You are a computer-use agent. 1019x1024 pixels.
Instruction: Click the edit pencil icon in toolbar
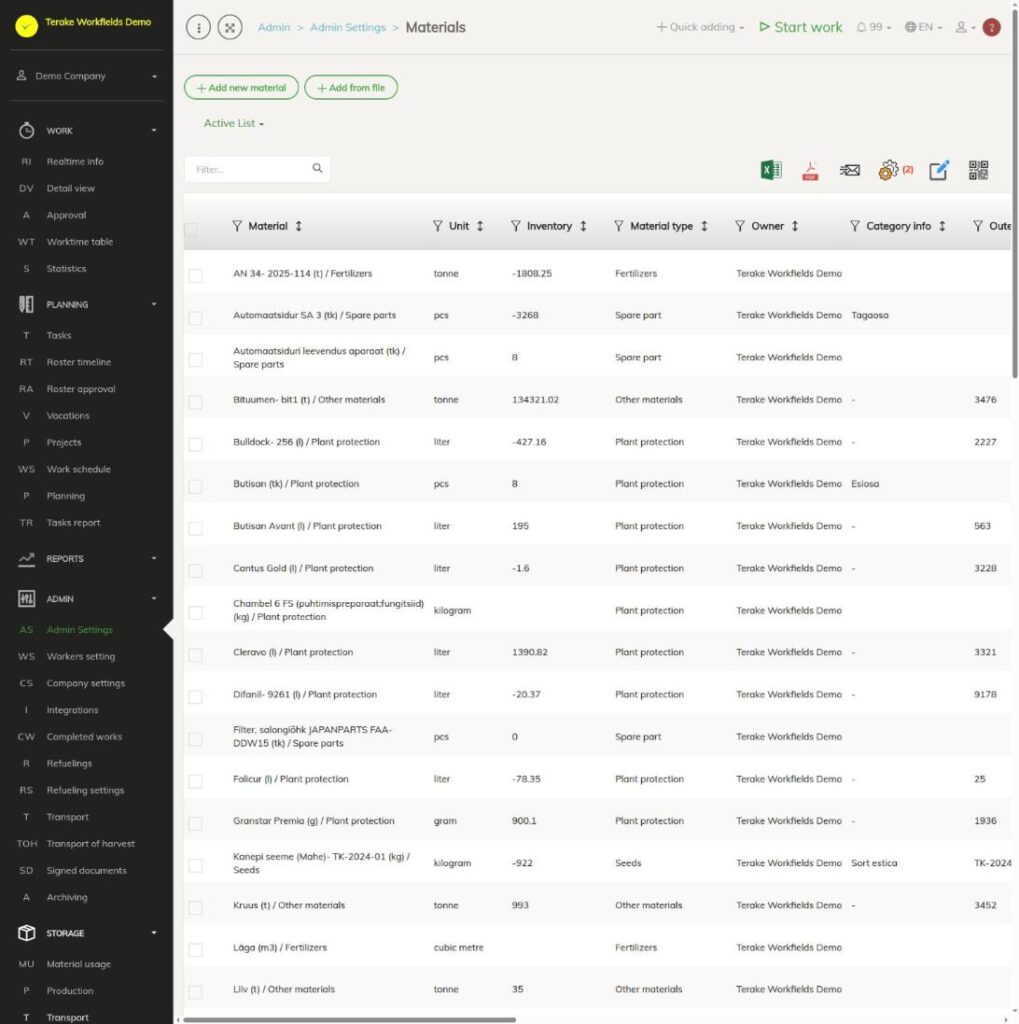pyautogui.click(x=939, y=170)
